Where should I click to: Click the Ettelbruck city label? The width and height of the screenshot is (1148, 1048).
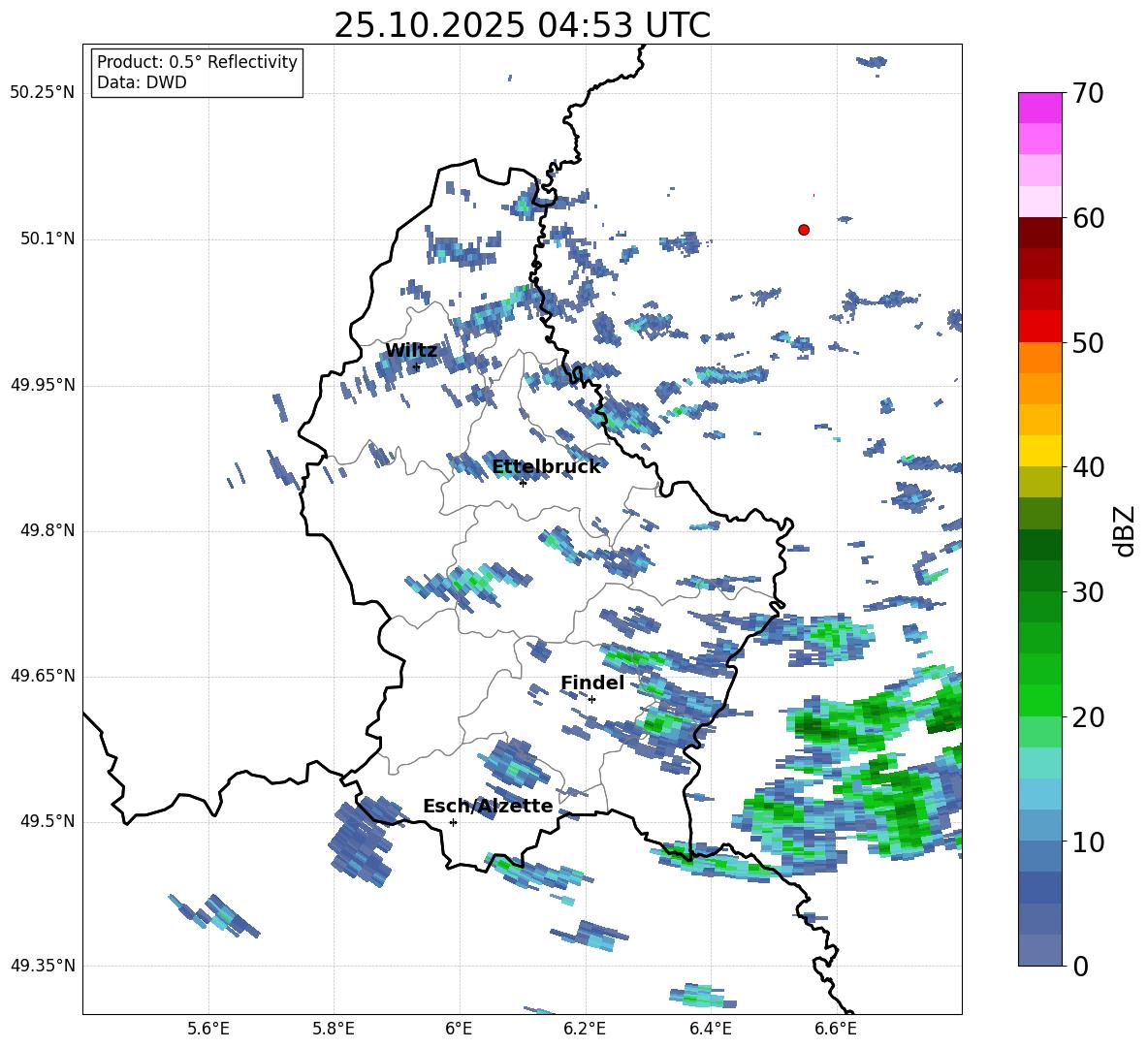pyautogui.click(x=546, y=467)
